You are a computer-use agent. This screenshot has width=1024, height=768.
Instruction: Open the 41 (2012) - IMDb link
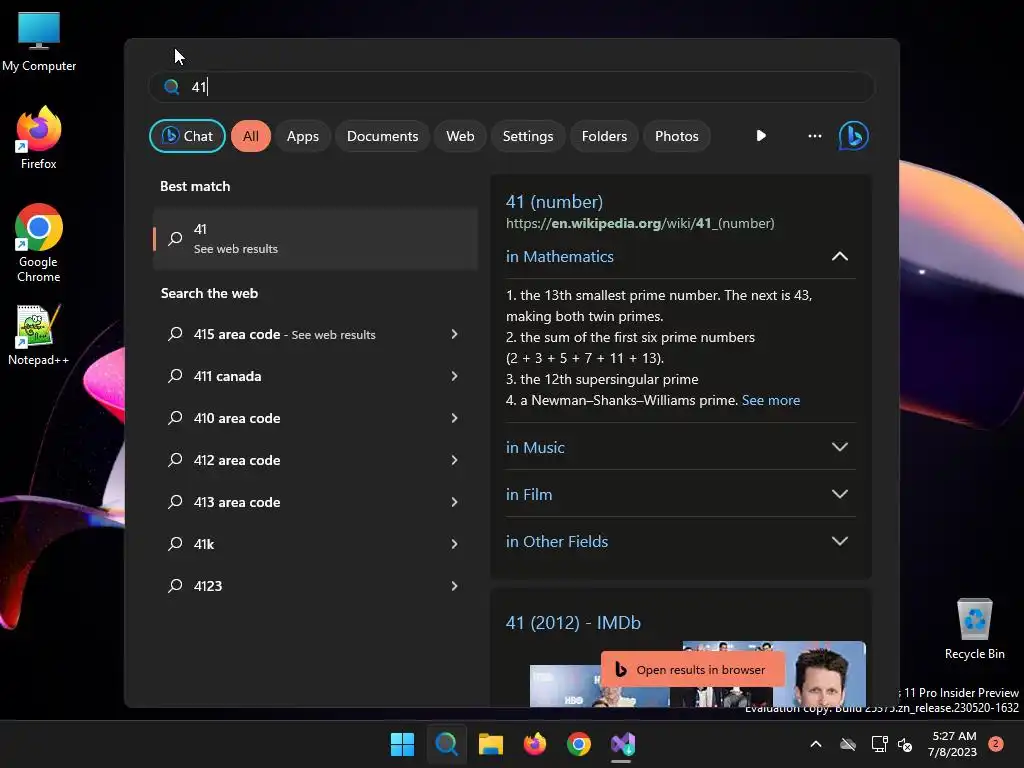573,622
